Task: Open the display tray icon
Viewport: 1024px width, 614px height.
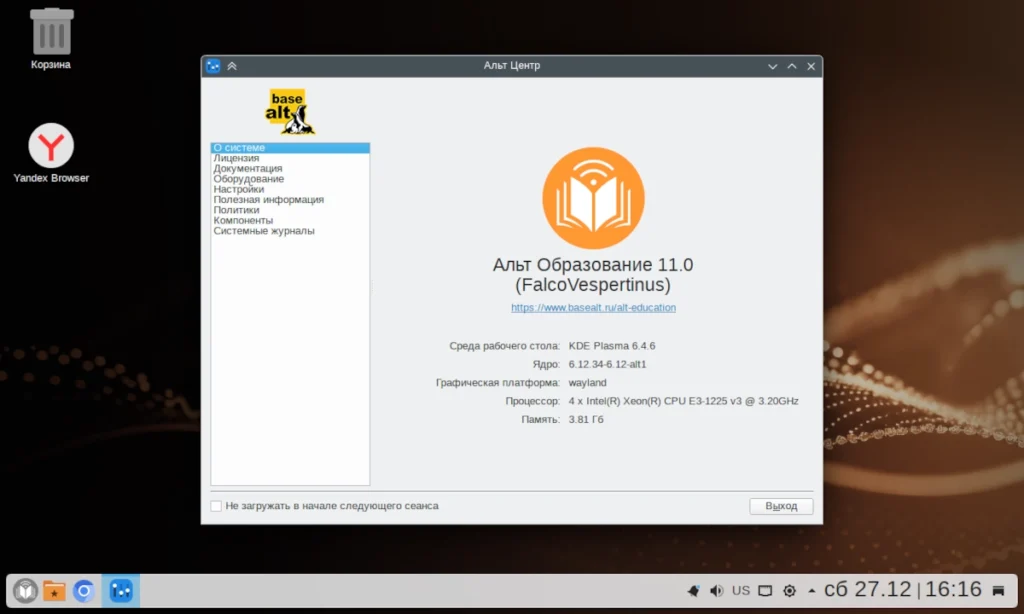Action: (x=765, y=591)
